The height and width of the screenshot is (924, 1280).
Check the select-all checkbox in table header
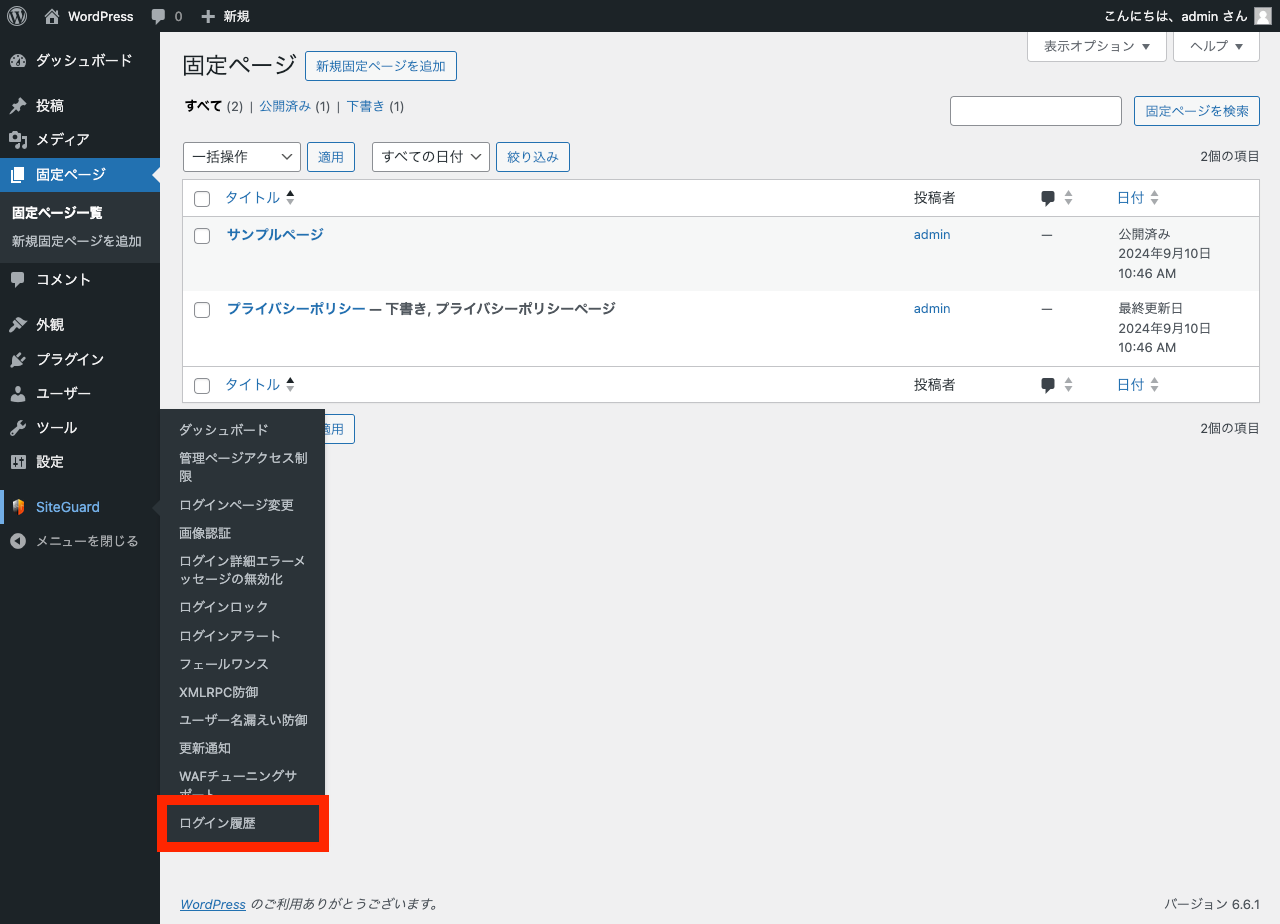click(x=202, y=199)
